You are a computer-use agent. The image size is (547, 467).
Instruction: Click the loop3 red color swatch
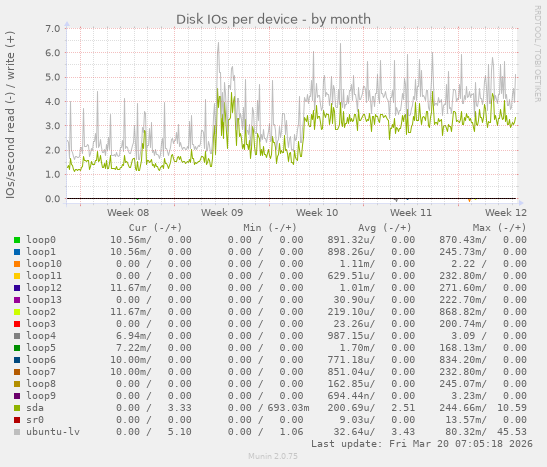(17, 324)
